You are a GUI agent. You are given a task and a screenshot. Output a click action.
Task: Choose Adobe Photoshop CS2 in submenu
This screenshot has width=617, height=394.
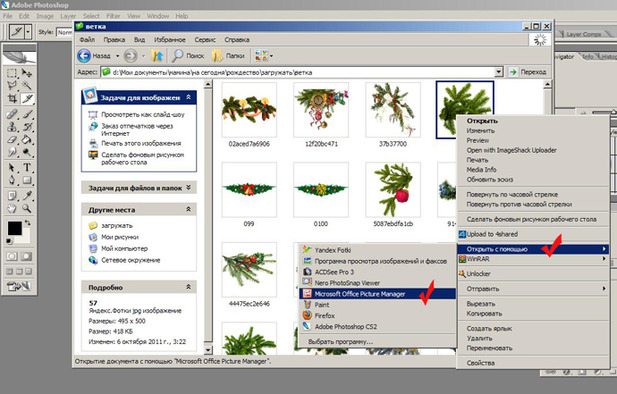tap(378, 326)
